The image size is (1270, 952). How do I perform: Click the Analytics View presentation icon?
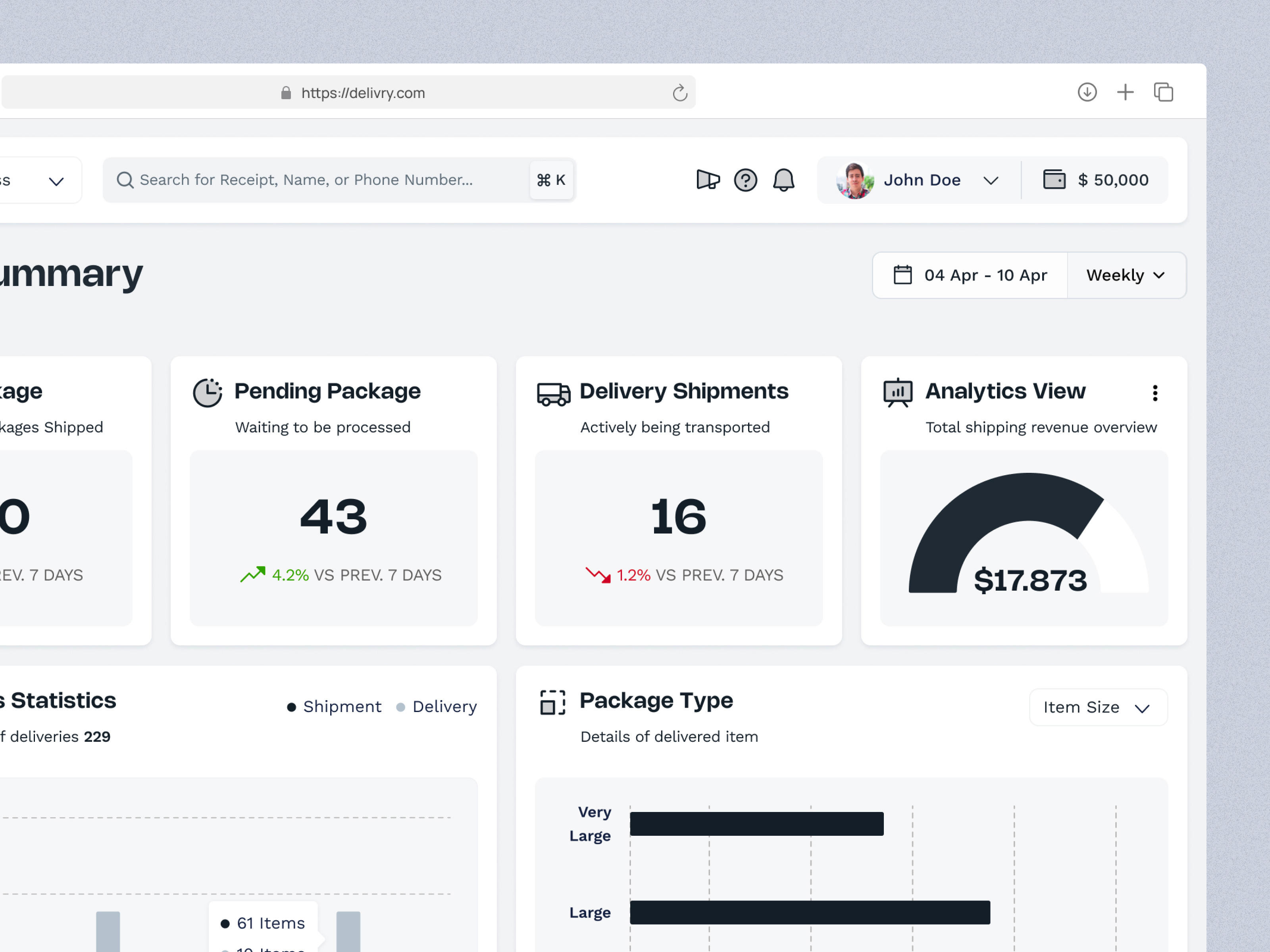[897, 392]
